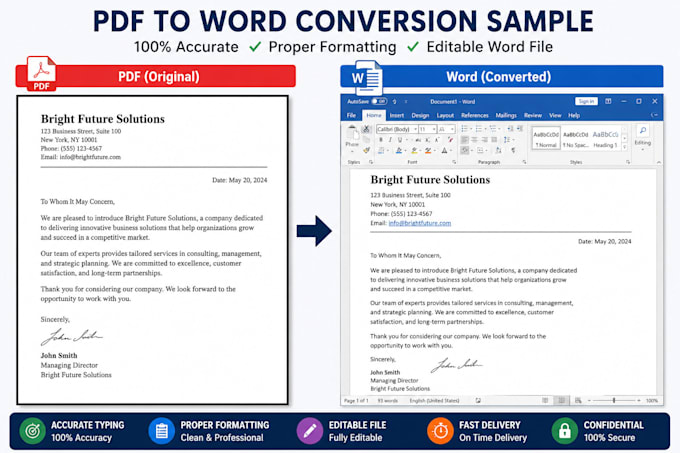Open the info@brightfuture.com link in Word

(x=420, y=223)
